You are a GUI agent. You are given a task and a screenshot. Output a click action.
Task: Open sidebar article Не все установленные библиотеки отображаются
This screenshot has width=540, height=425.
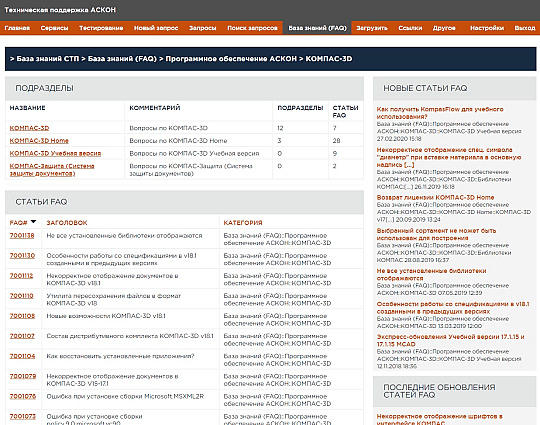tap(432, 274)
